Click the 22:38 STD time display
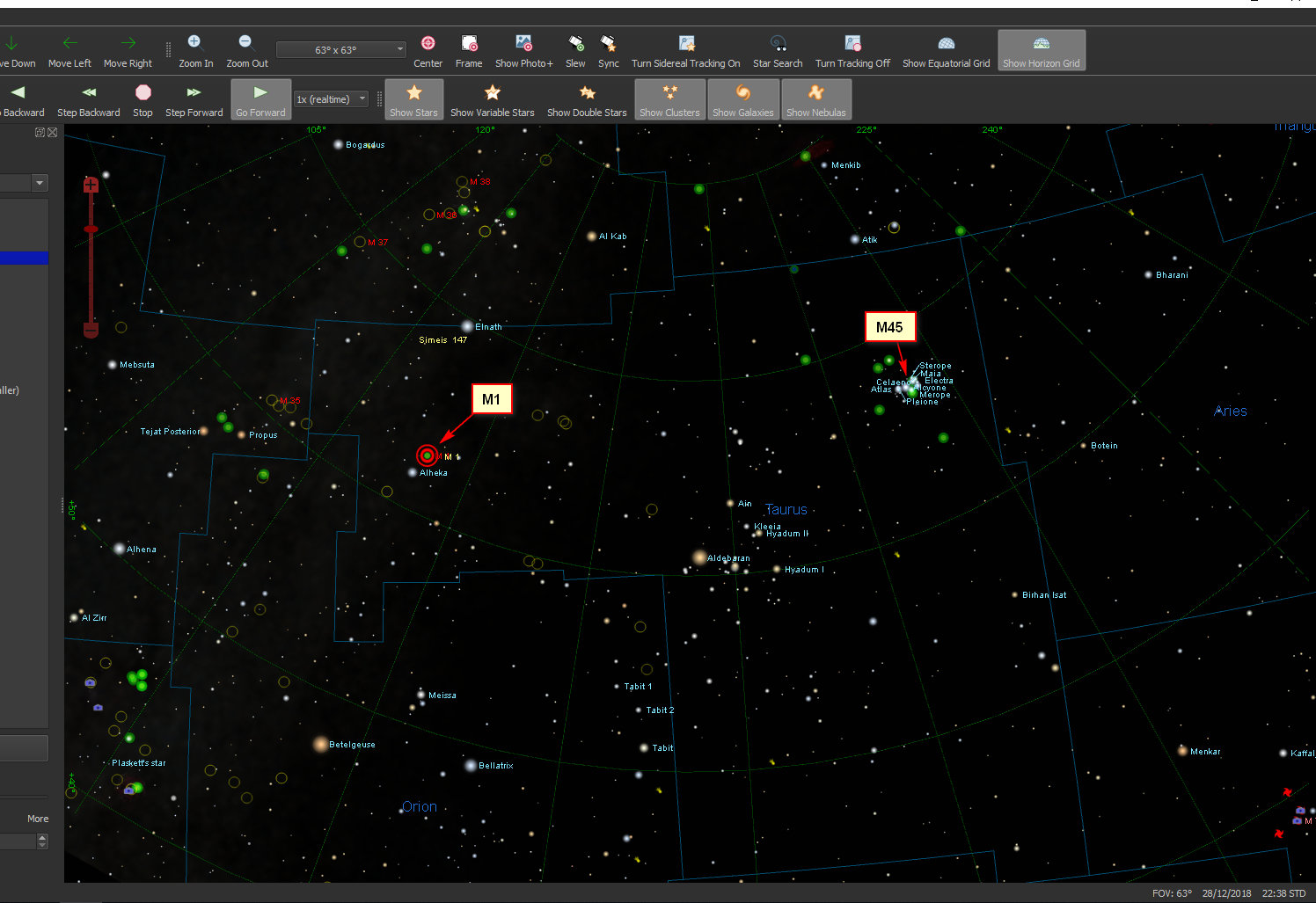This screenshot has width=1316, height=903. [x=1283, y=893]
